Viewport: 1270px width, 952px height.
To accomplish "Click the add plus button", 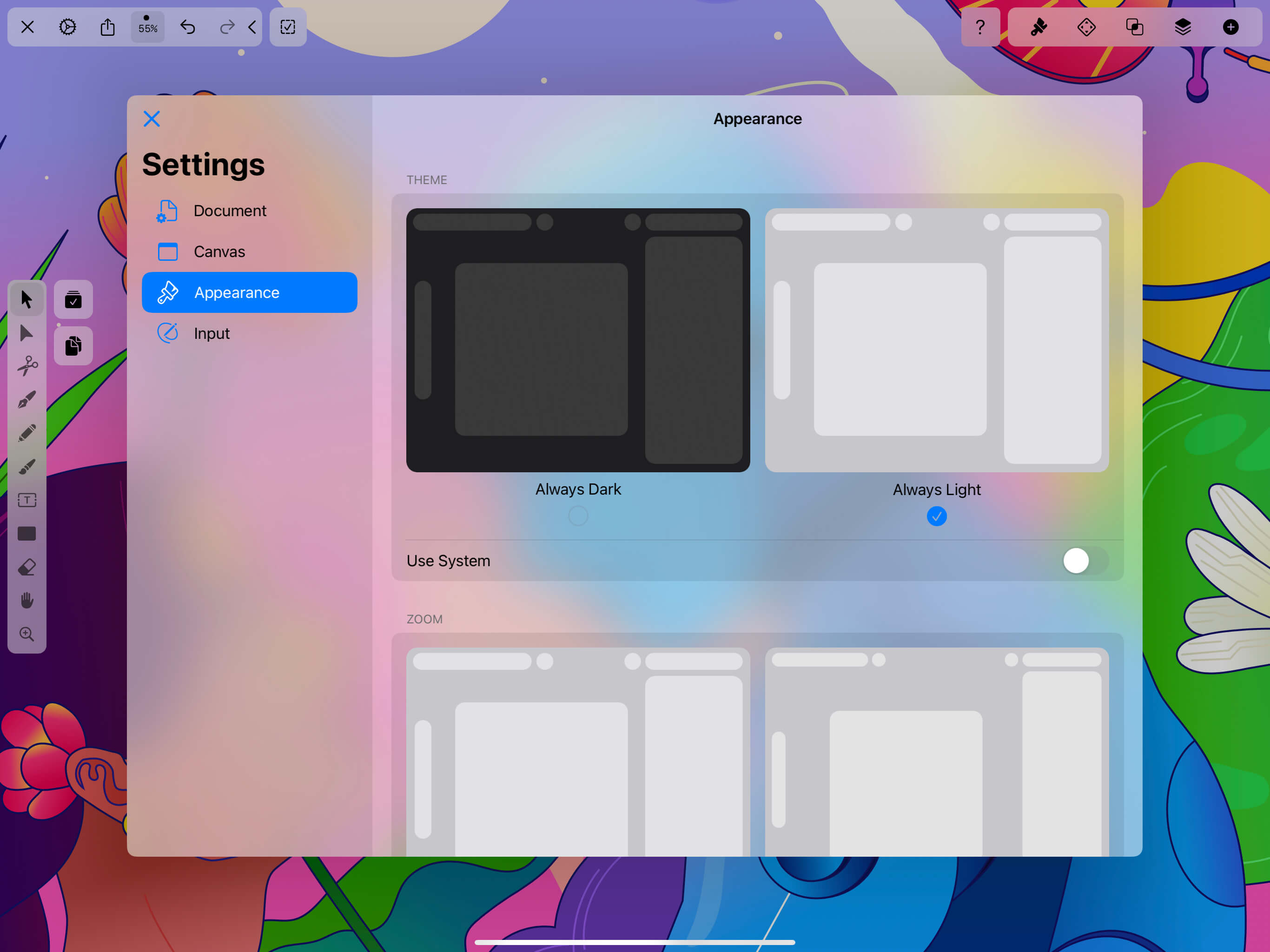I will pos(1230,27).
